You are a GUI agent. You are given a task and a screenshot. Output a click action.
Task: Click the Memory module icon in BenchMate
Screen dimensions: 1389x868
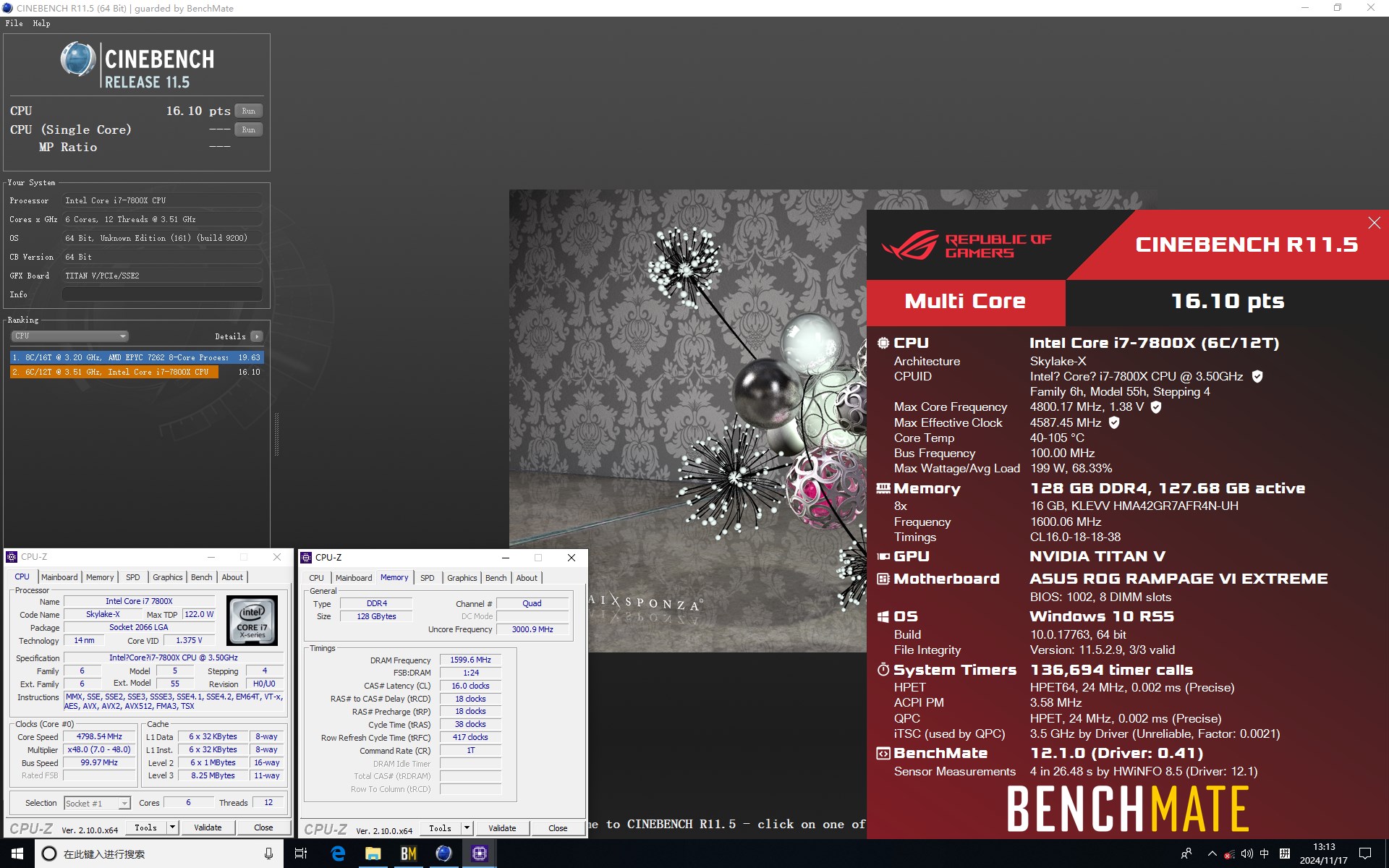pyautogui.click(x=883, y=489)
